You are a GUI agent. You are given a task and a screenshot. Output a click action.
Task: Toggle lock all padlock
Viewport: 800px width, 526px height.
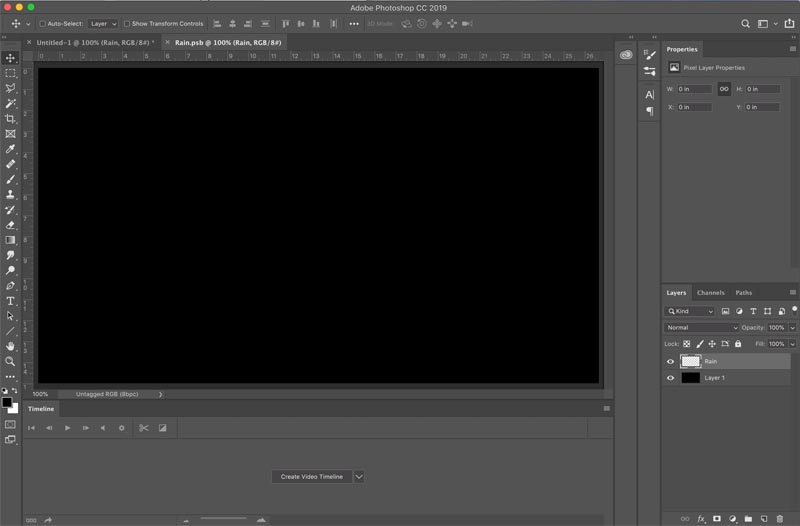click(738, 344)
